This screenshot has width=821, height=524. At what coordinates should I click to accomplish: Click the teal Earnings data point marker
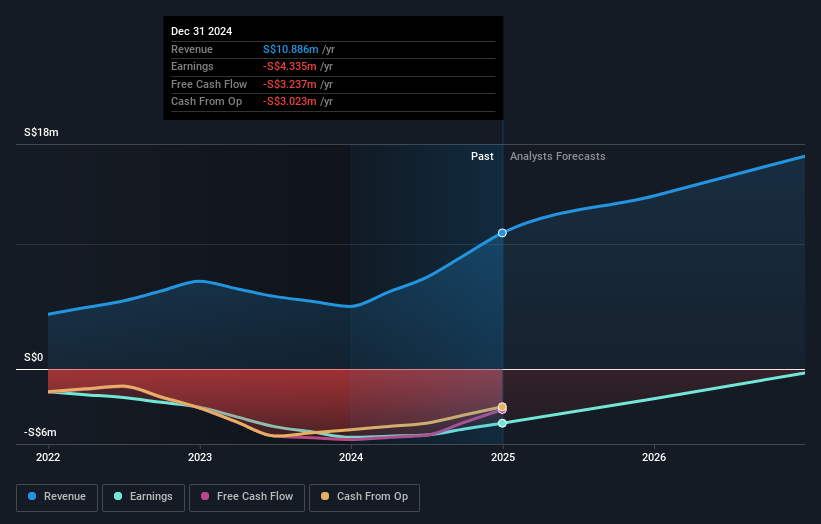(502, 423)
